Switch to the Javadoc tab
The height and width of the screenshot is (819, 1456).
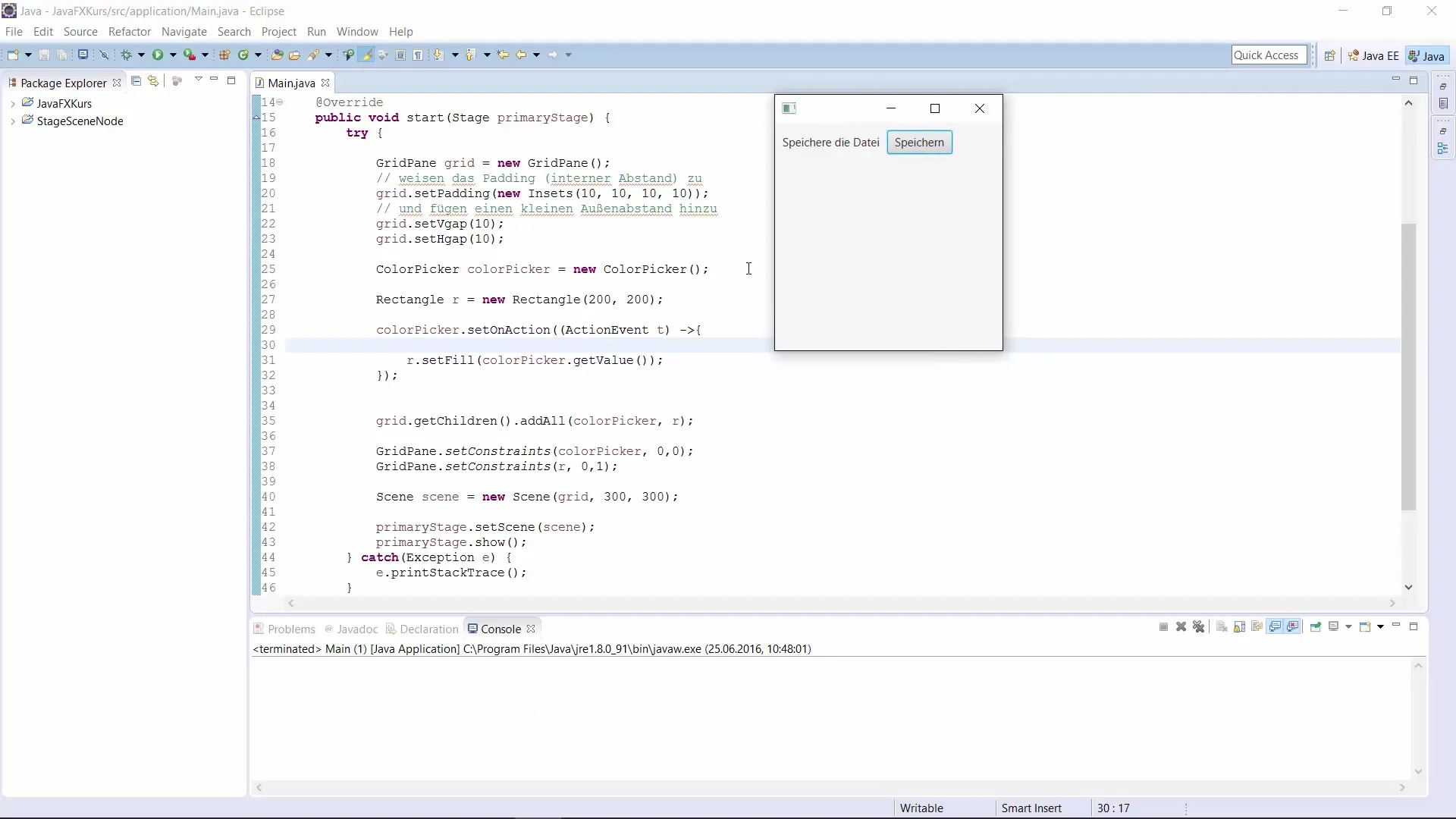click(x=351, y=629)
